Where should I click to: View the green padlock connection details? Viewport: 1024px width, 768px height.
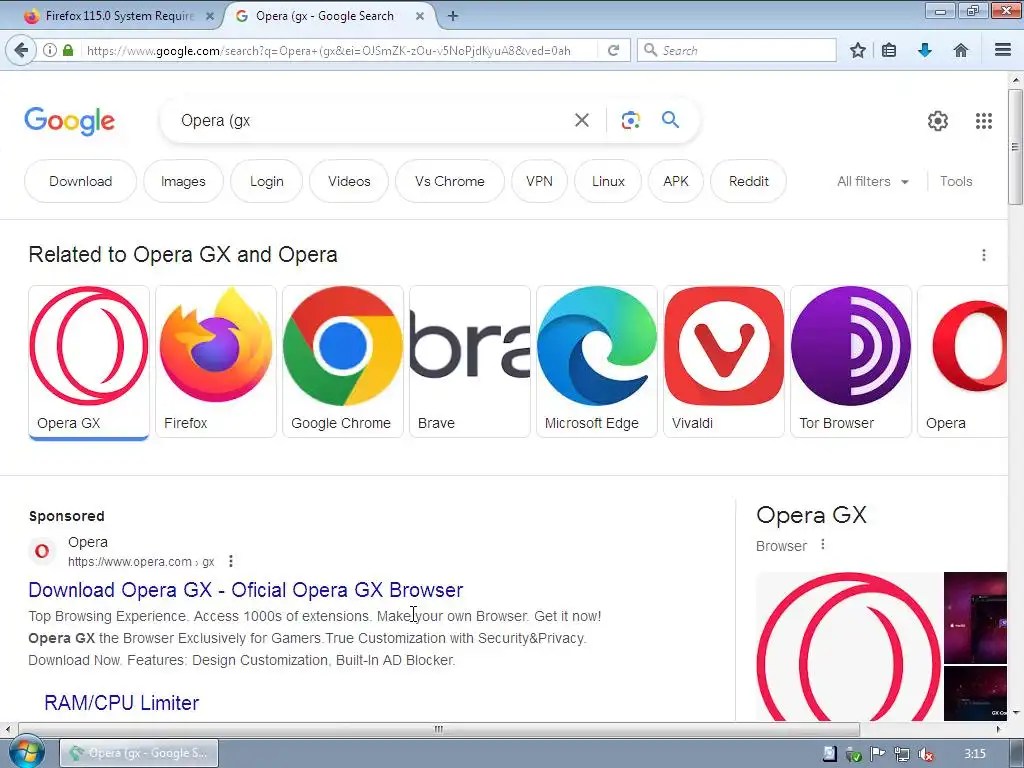coord(68,50)
